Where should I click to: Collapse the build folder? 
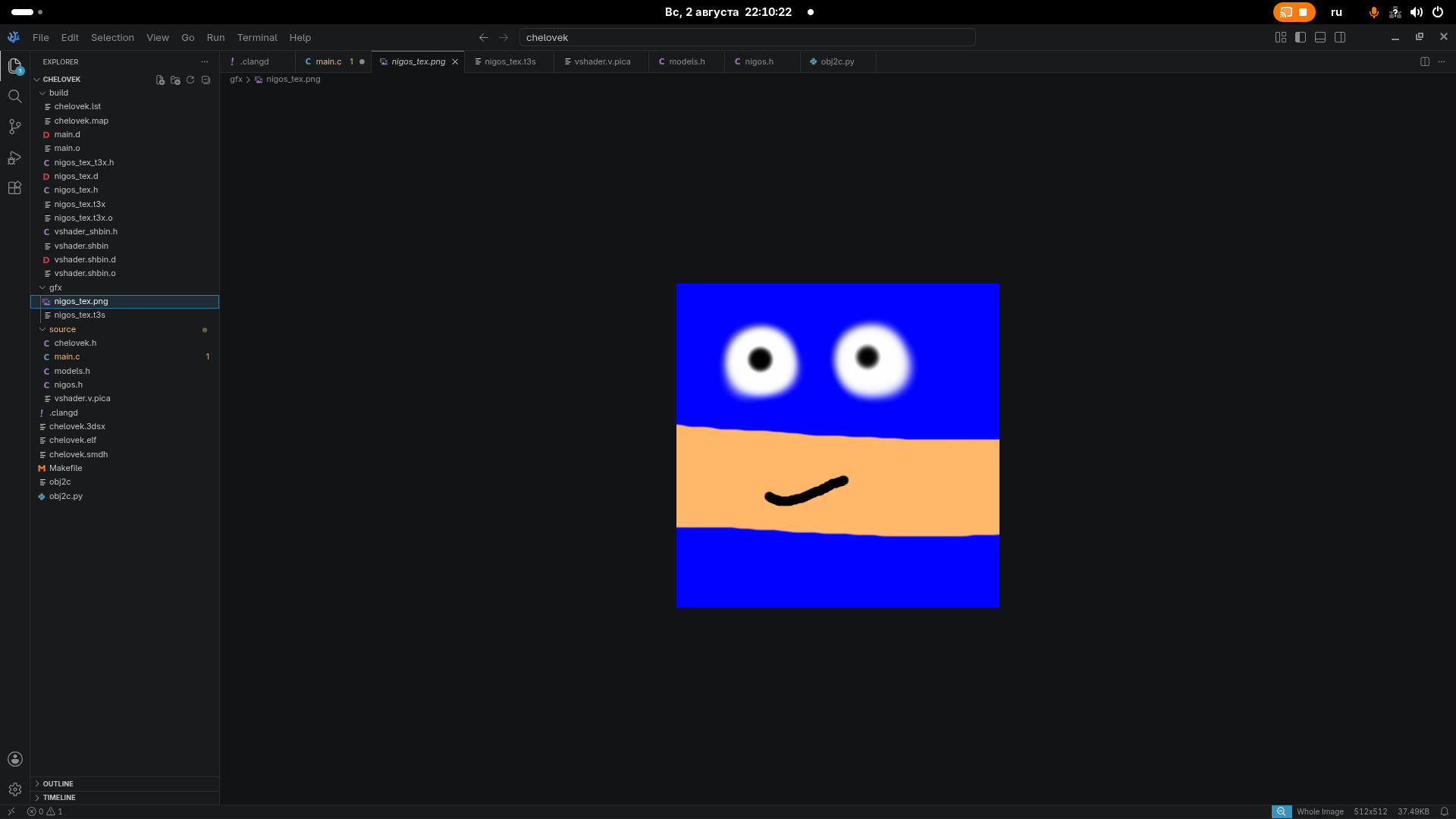pos(42,93)
